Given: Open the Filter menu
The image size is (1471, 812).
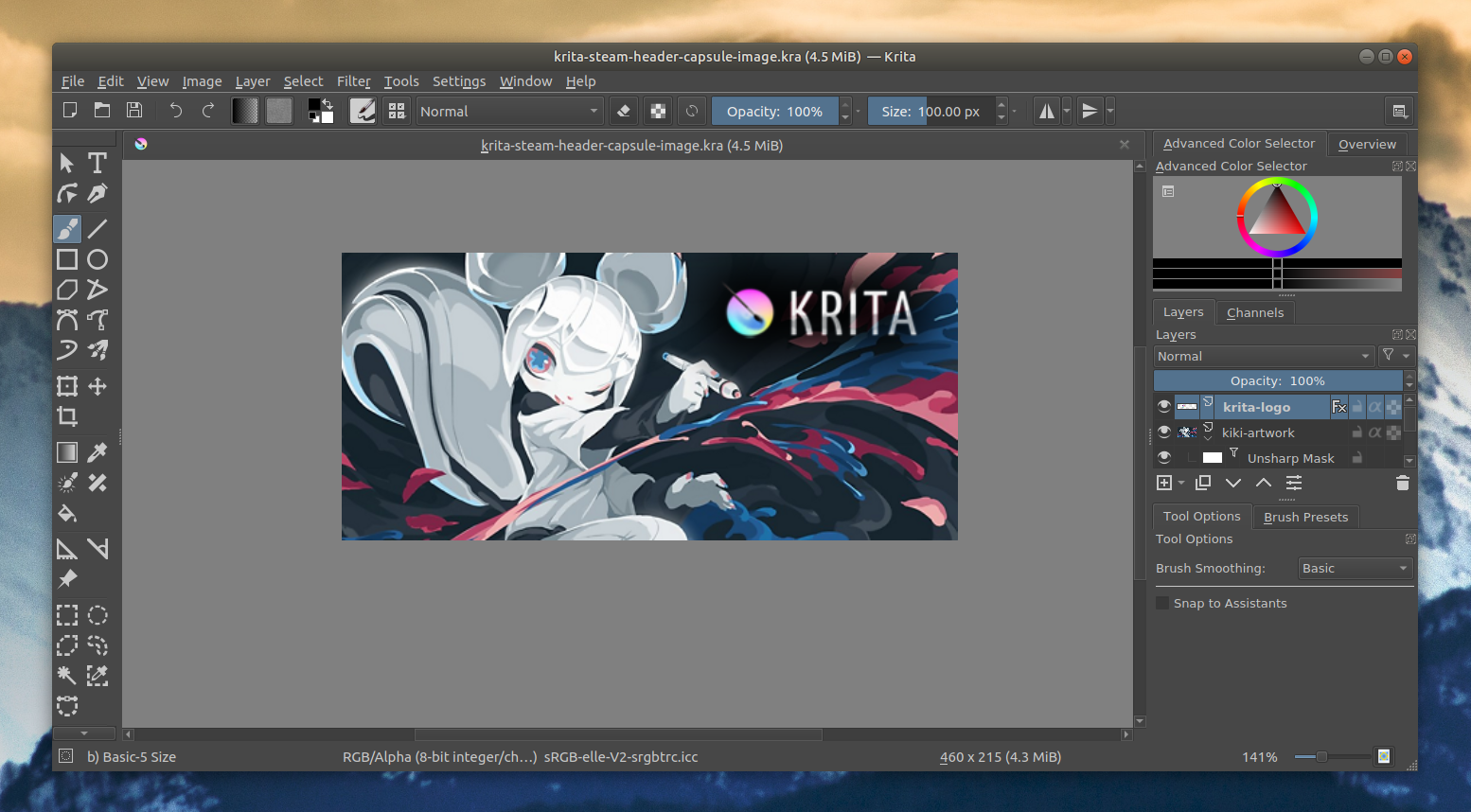Looking at the screenshot, I should point(353,81).
